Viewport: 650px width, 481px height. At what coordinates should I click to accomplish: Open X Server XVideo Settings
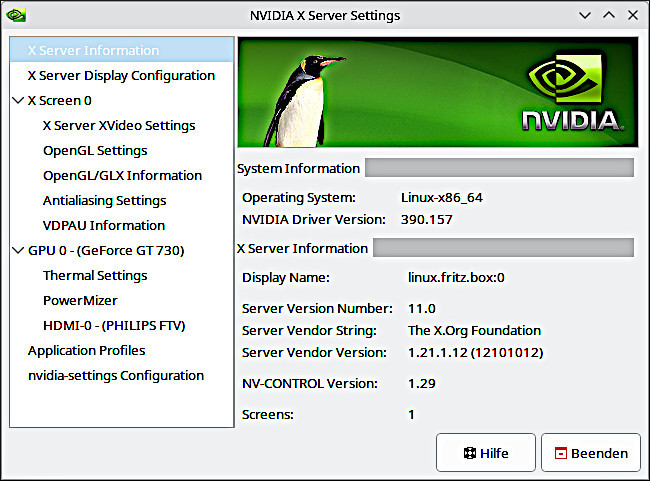coord(119,126)
